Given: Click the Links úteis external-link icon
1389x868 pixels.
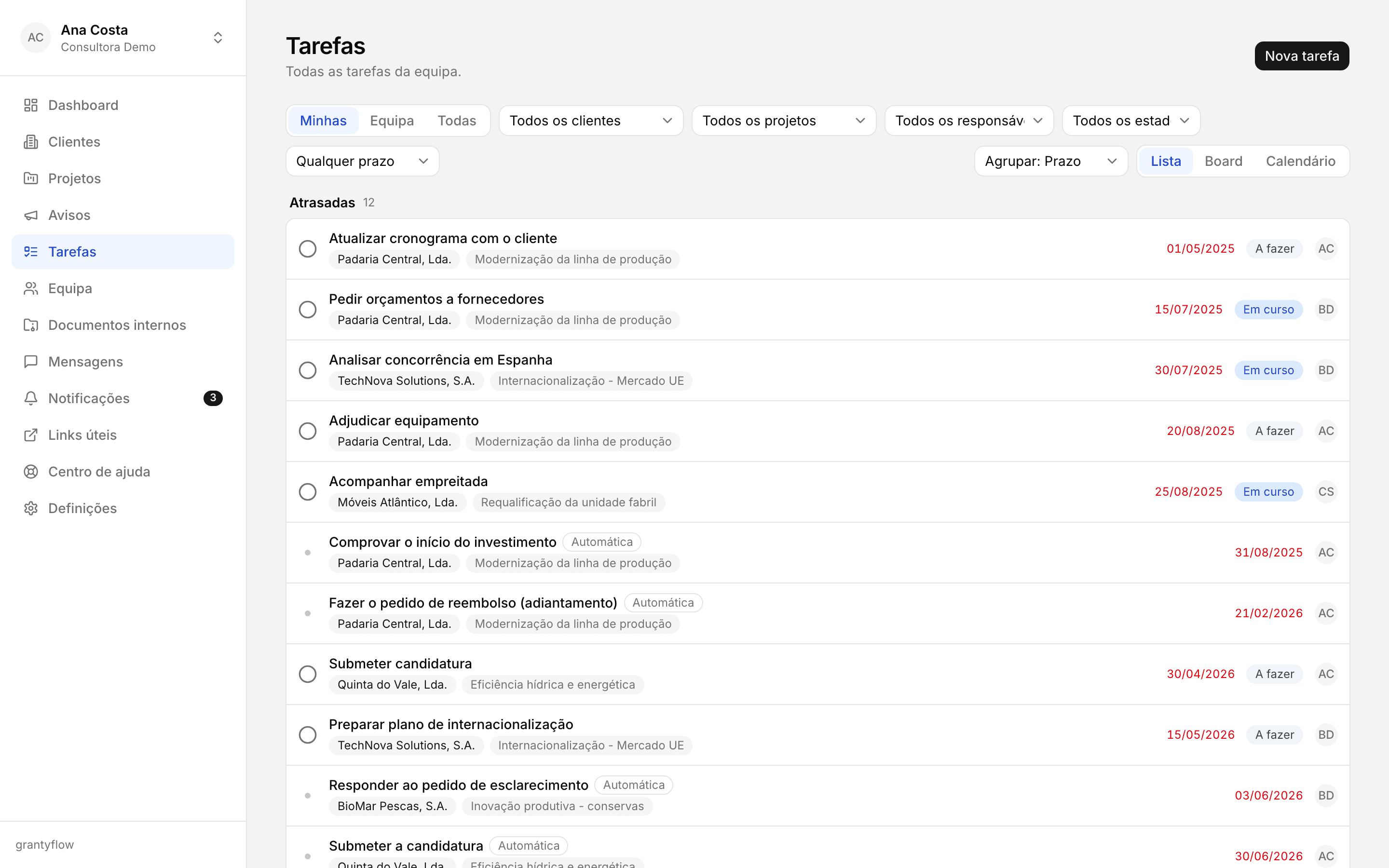Looking at the screenshot, I should click(x=30, y=435).
